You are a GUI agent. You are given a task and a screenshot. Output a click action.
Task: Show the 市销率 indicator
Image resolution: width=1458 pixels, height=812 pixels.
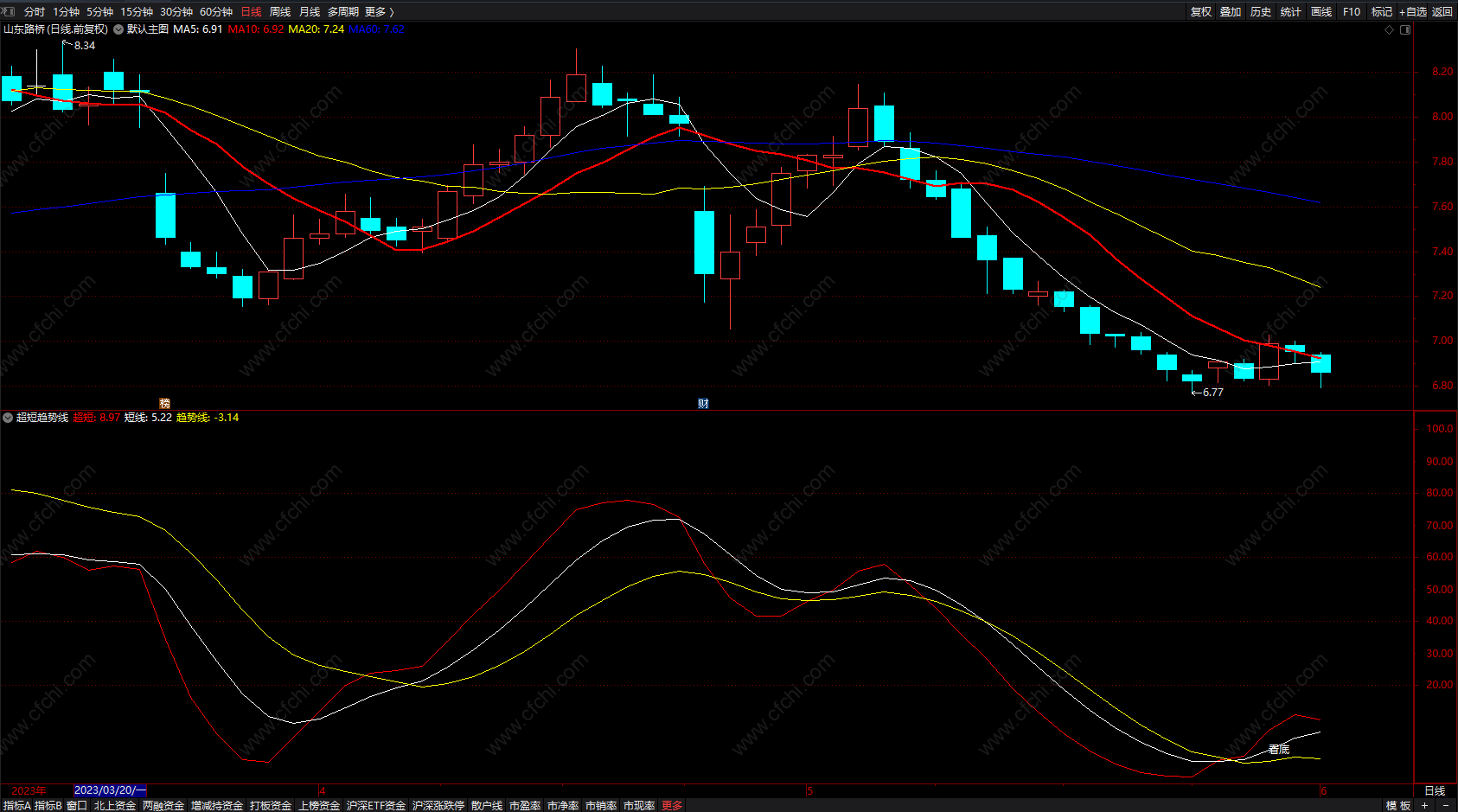[601, 805]
